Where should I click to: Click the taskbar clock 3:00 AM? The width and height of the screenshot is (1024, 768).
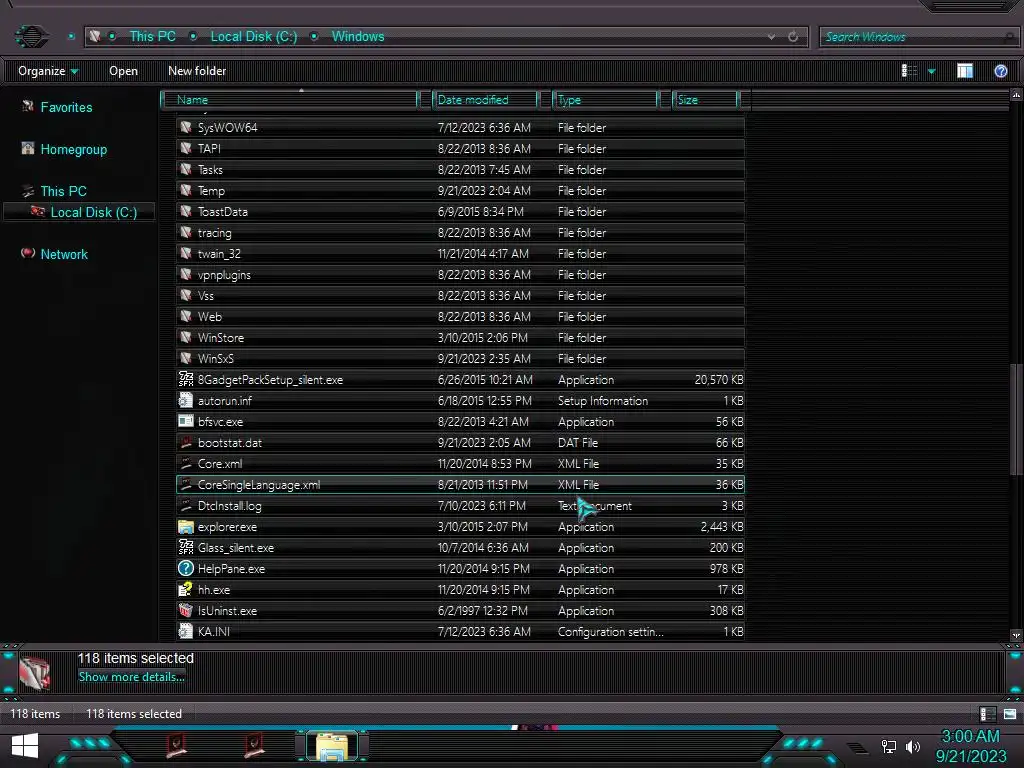970,737
